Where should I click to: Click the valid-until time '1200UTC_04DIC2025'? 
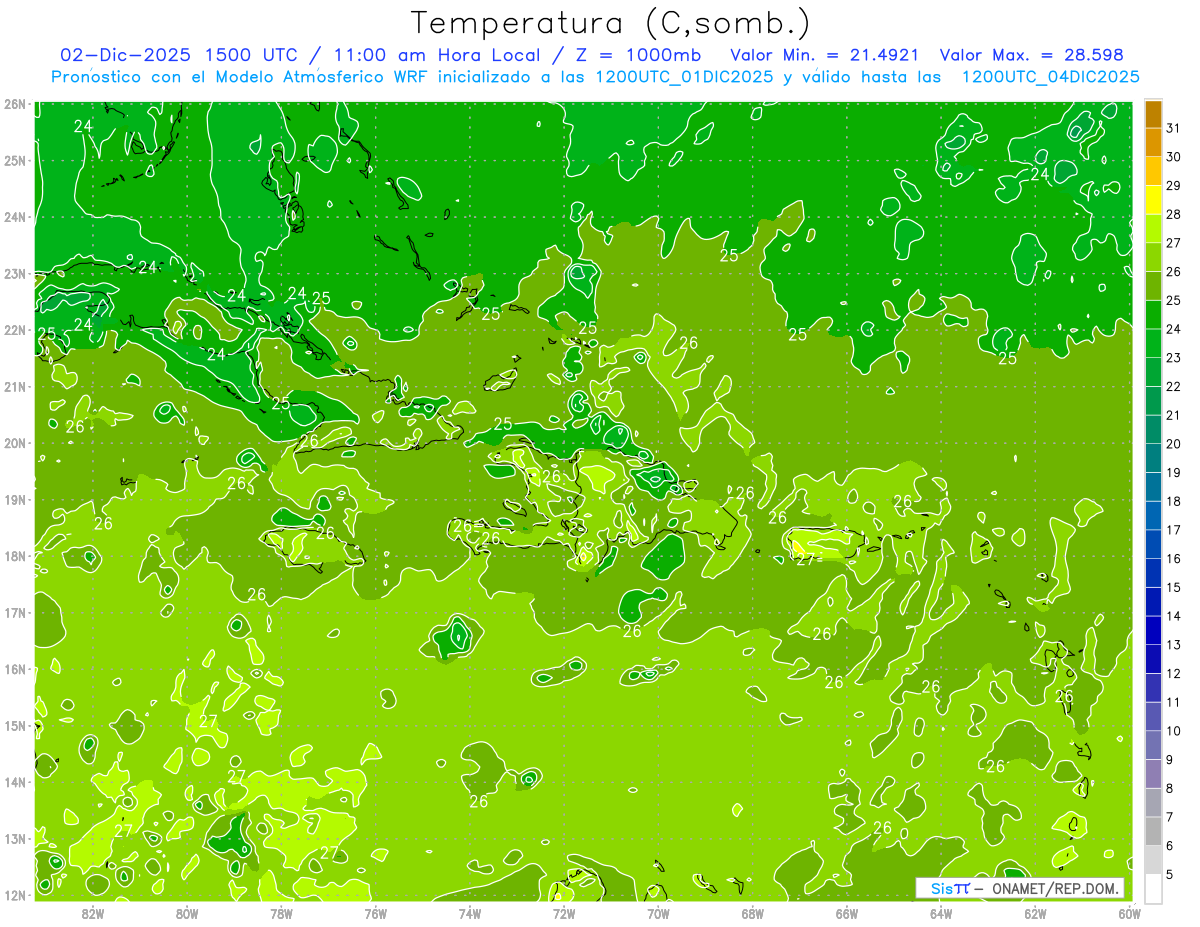(1050, 77)
